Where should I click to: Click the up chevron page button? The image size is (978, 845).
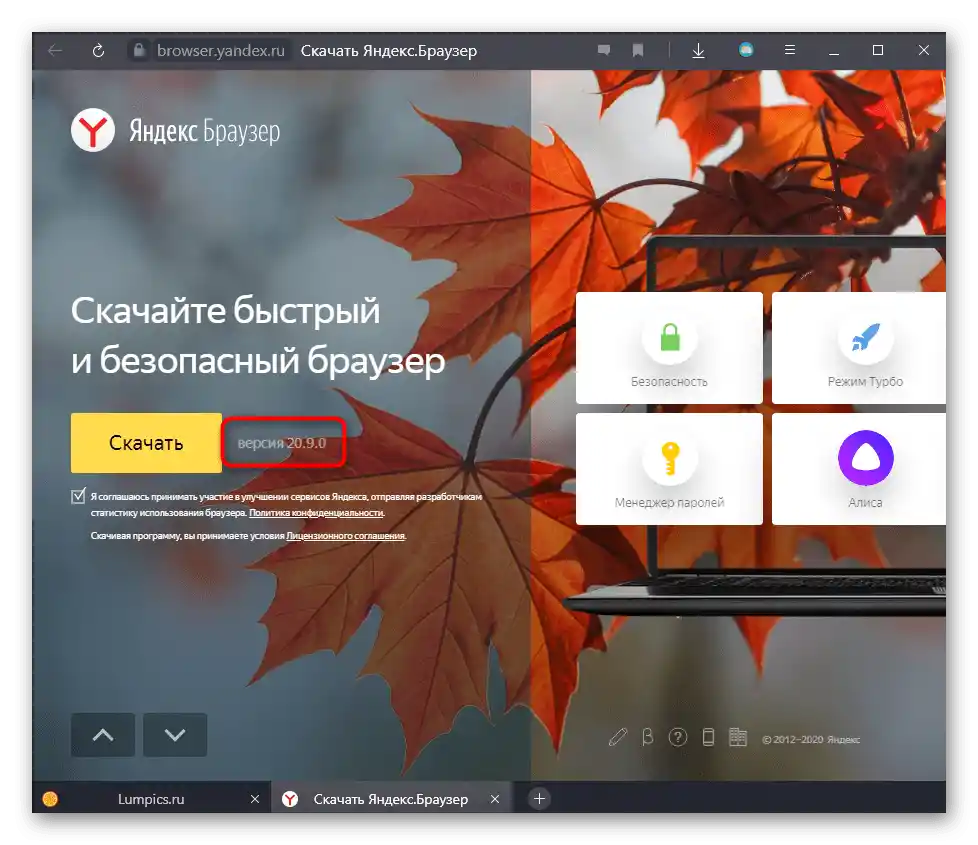tap(103, 735)
